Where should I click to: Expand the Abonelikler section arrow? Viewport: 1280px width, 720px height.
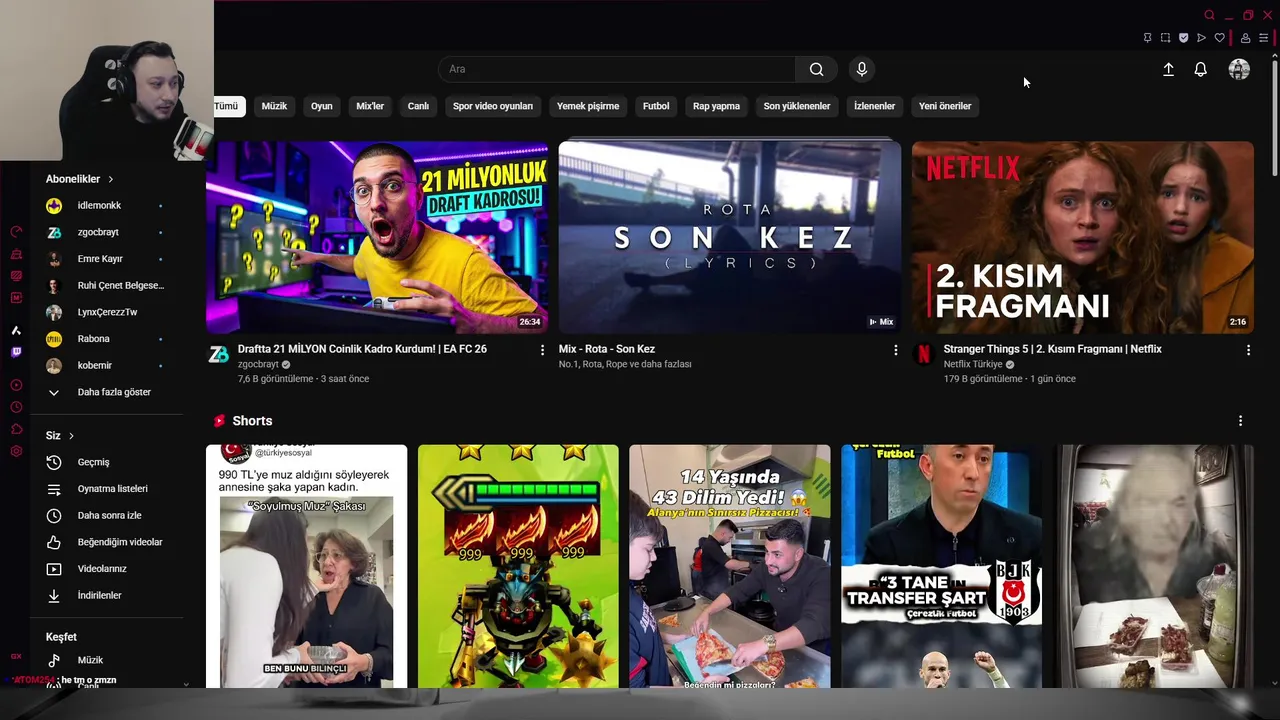coord(111,179)
